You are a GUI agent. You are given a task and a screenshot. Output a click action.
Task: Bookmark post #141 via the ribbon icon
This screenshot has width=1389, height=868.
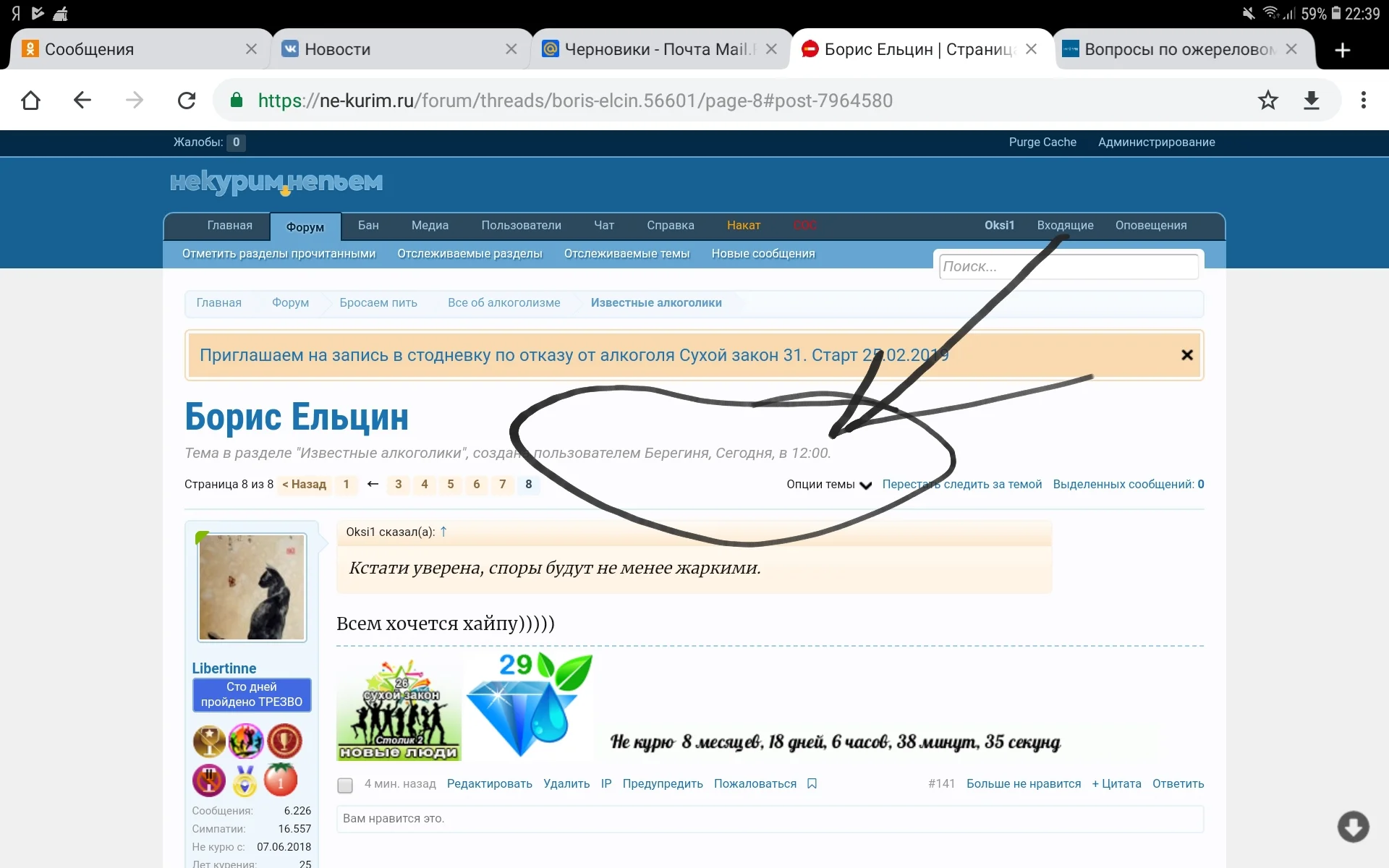click(812, 783)
